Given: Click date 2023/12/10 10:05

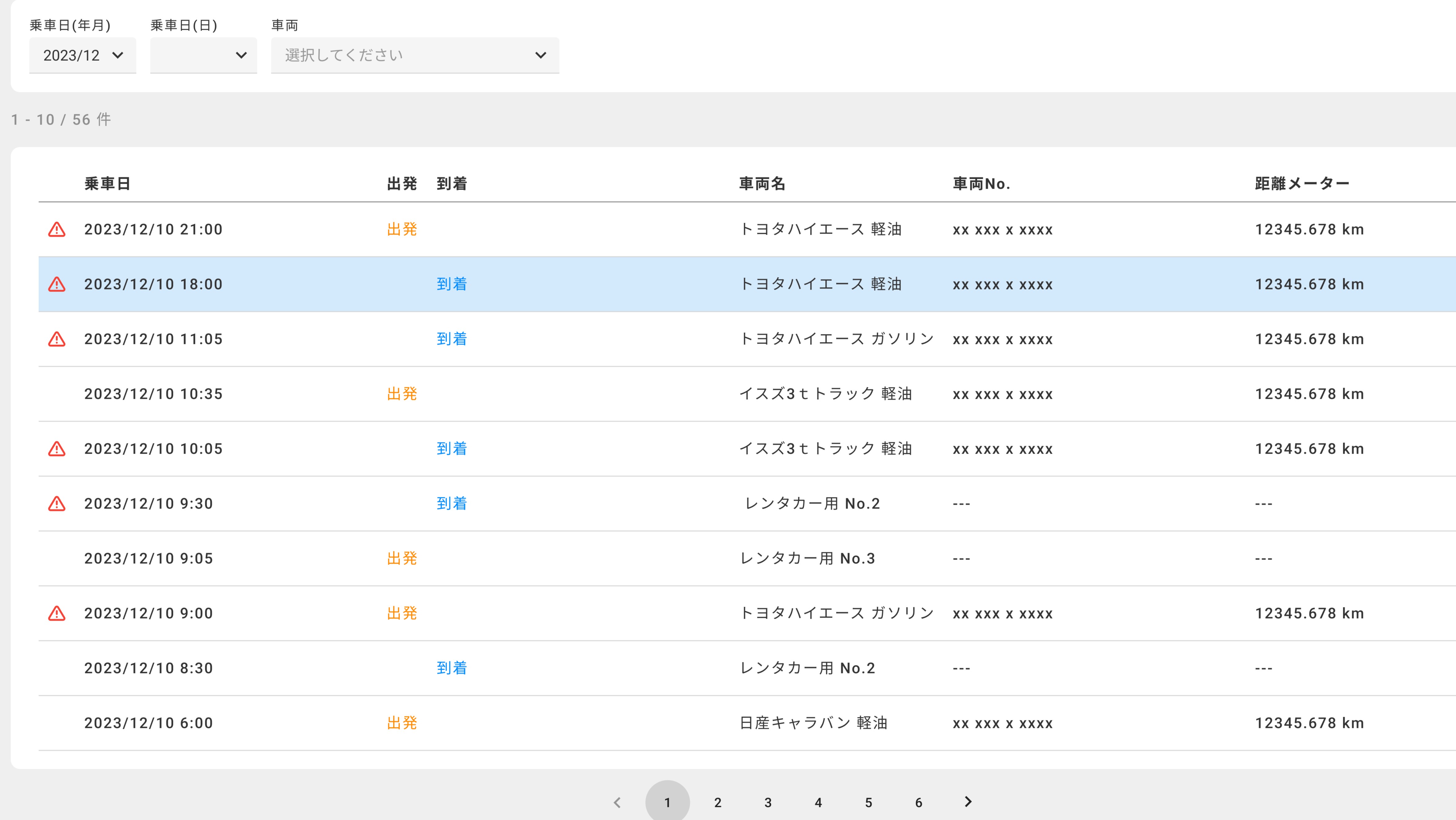Looking at the screenshot, I should 153,449.
